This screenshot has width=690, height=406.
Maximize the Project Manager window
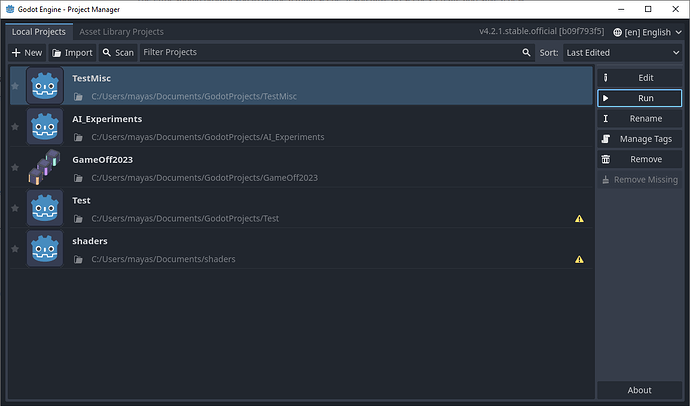click(x=648, y=9)
